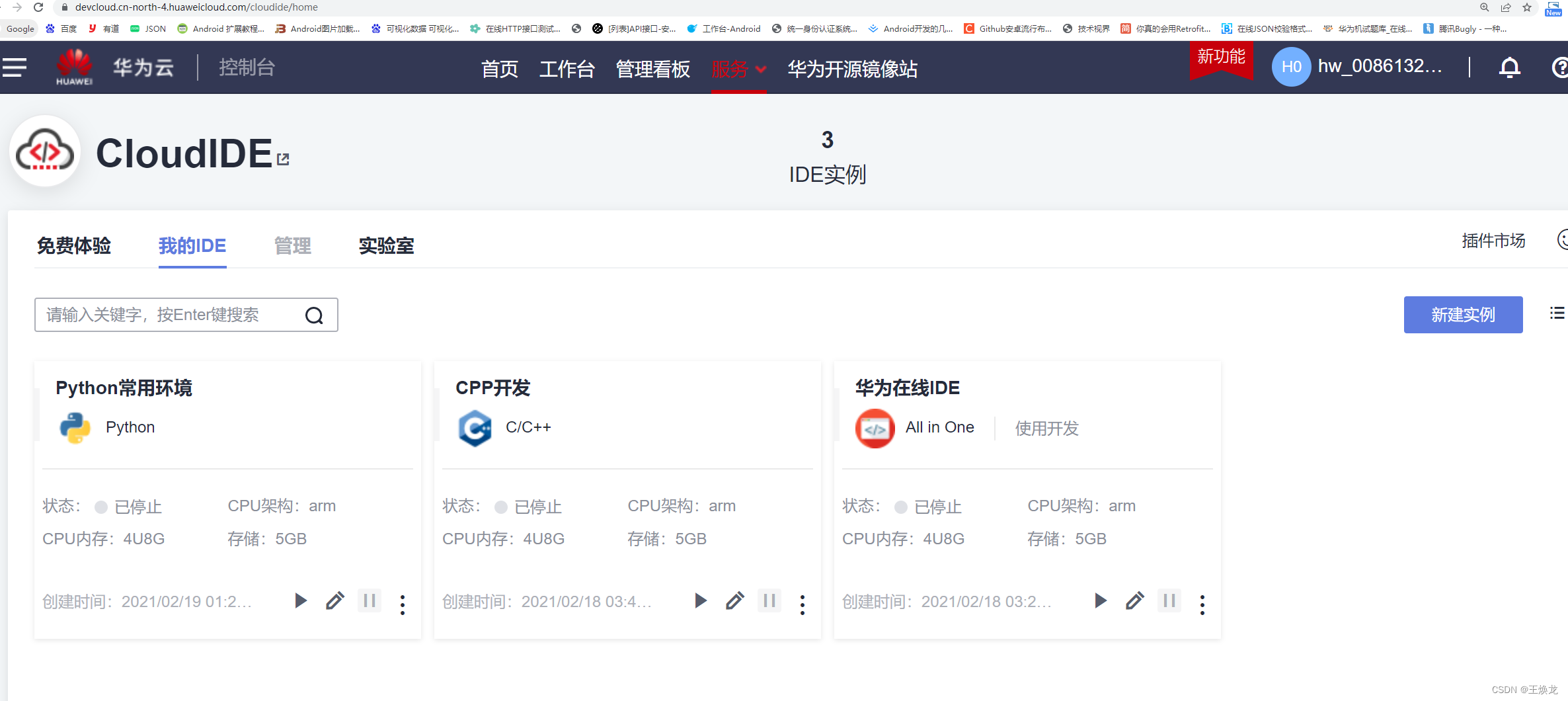Click the C/C++ language icon
This screenshot has width=1568, height=701.
pyautogui.click(x=475, y=428)
